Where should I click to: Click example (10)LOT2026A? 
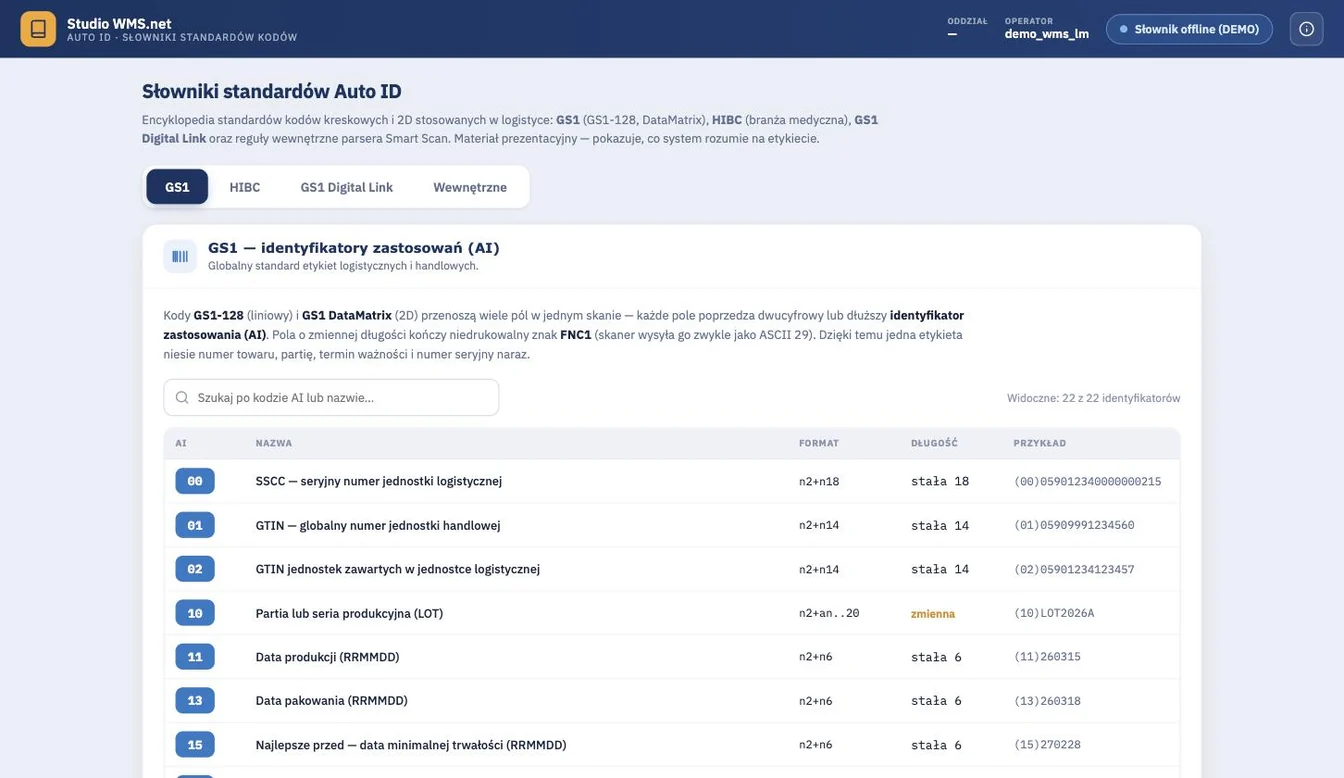(1054, 613)
